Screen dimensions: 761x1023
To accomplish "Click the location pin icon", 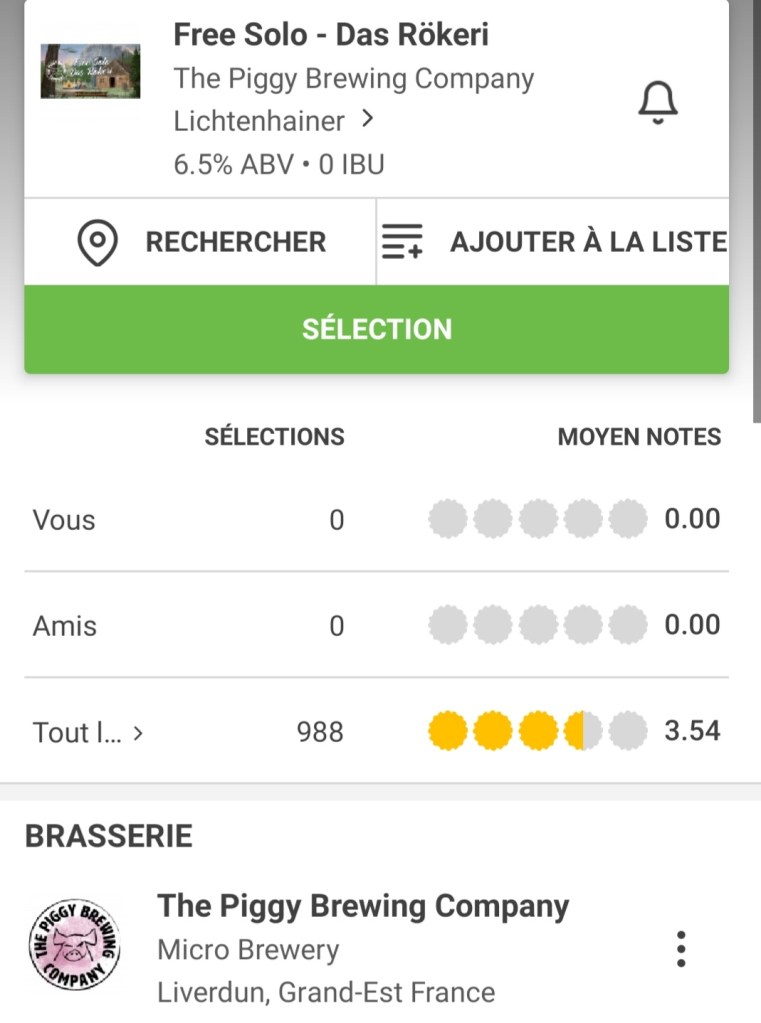I will point(98,243).
